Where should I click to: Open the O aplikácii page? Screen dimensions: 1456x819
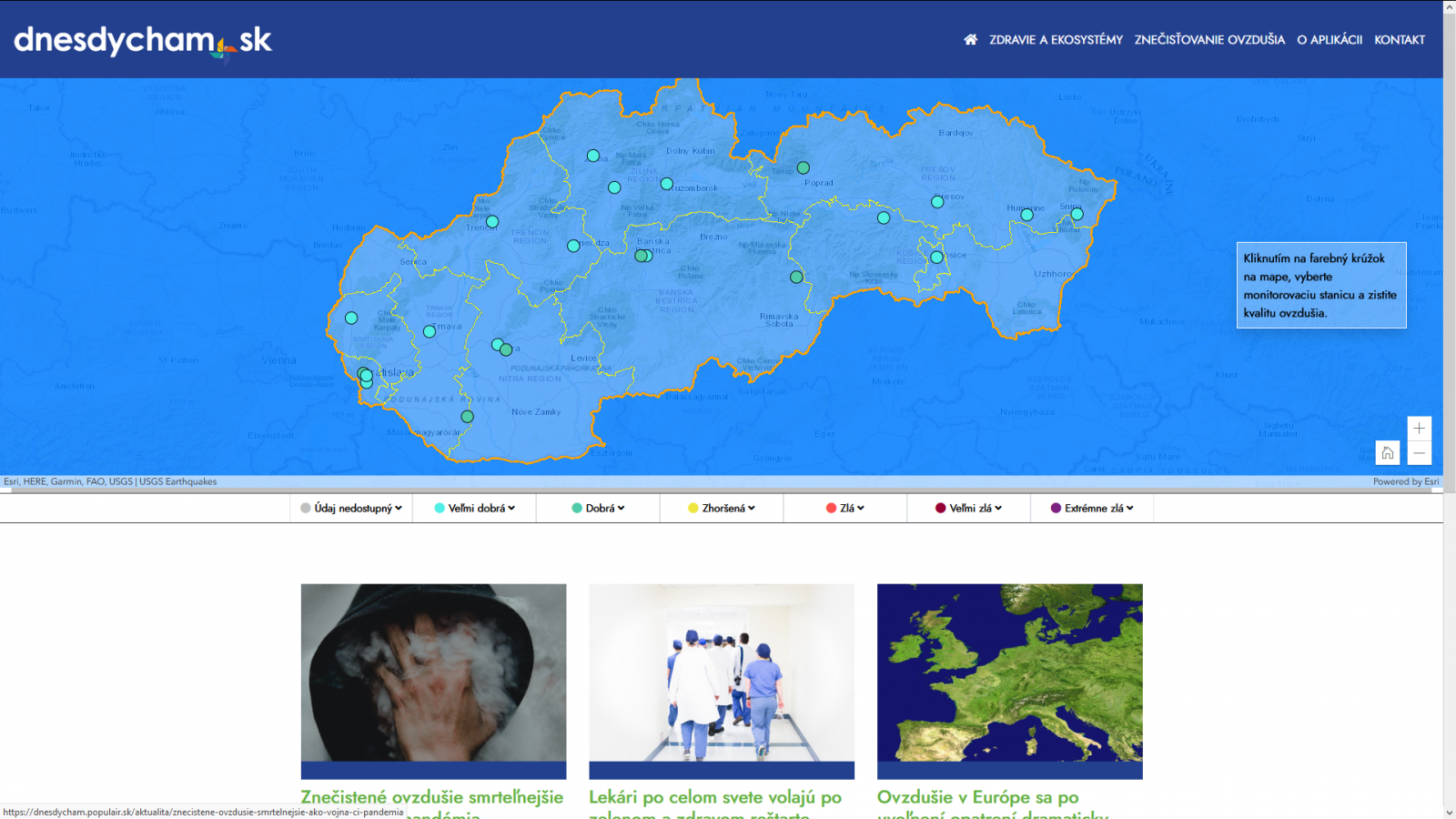1329,40
